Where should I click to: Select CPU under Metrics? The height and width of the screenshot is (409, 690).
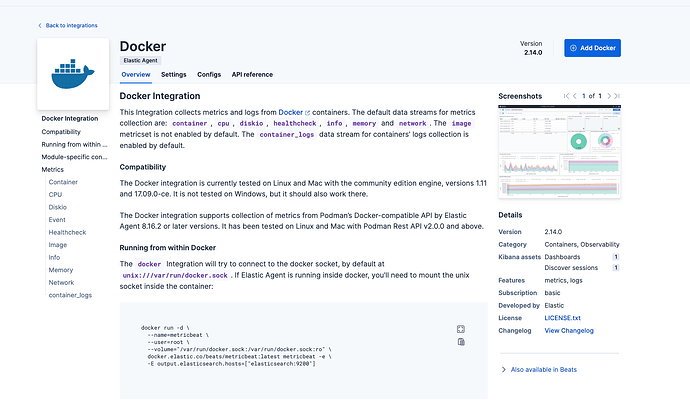(55, 195)
